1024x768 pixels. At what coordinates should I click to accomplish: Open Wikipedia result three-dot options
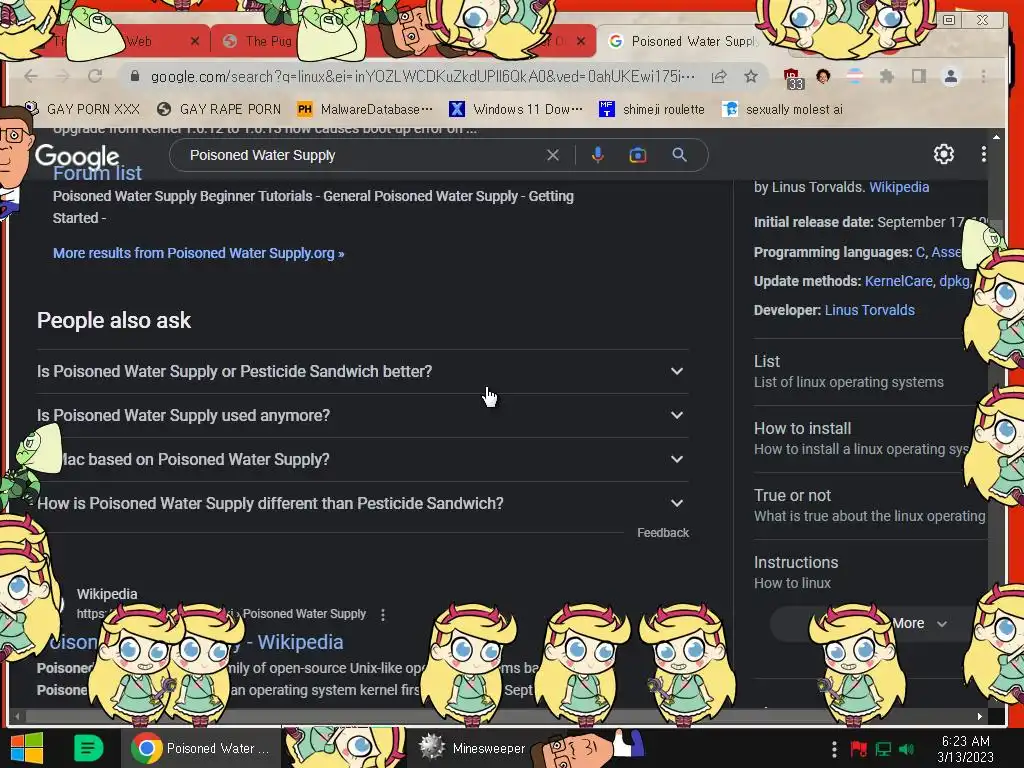click(383, 615)
